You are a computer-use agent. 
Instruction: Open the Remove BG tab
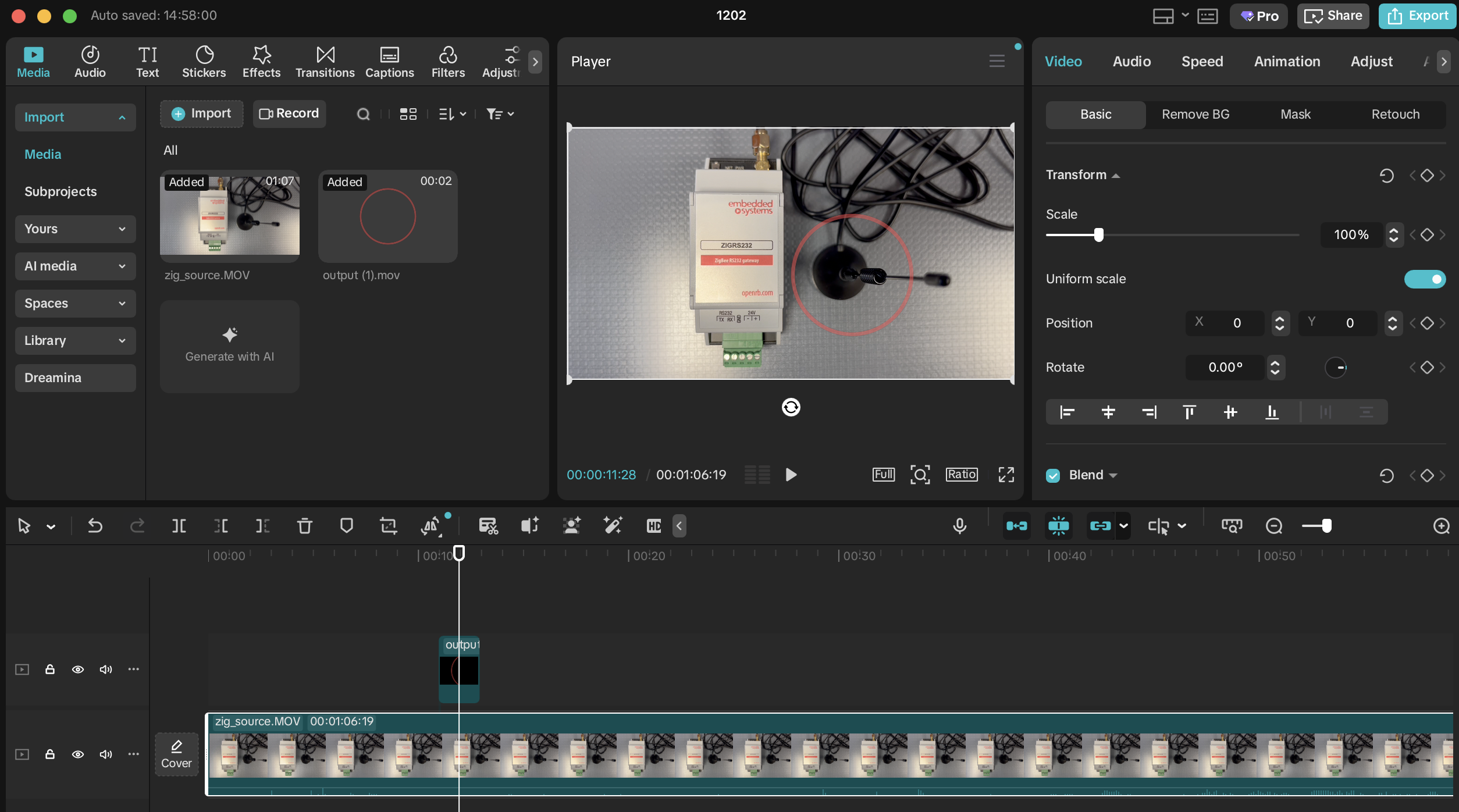pos(1195,114)
